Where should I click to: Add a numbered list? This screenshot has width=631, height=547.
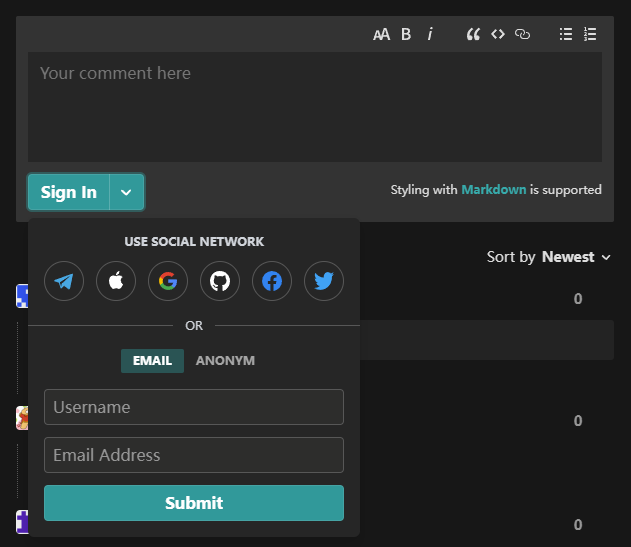pos(590,34)
